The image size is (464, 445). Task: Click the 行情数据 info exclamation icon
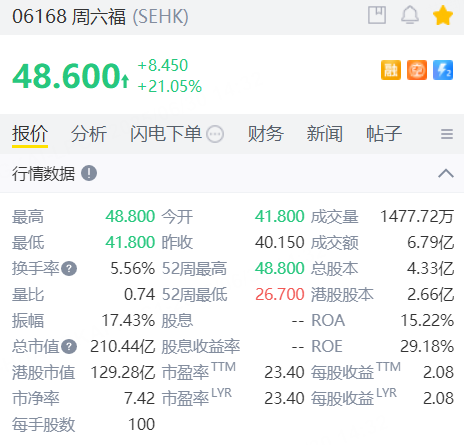89,173
